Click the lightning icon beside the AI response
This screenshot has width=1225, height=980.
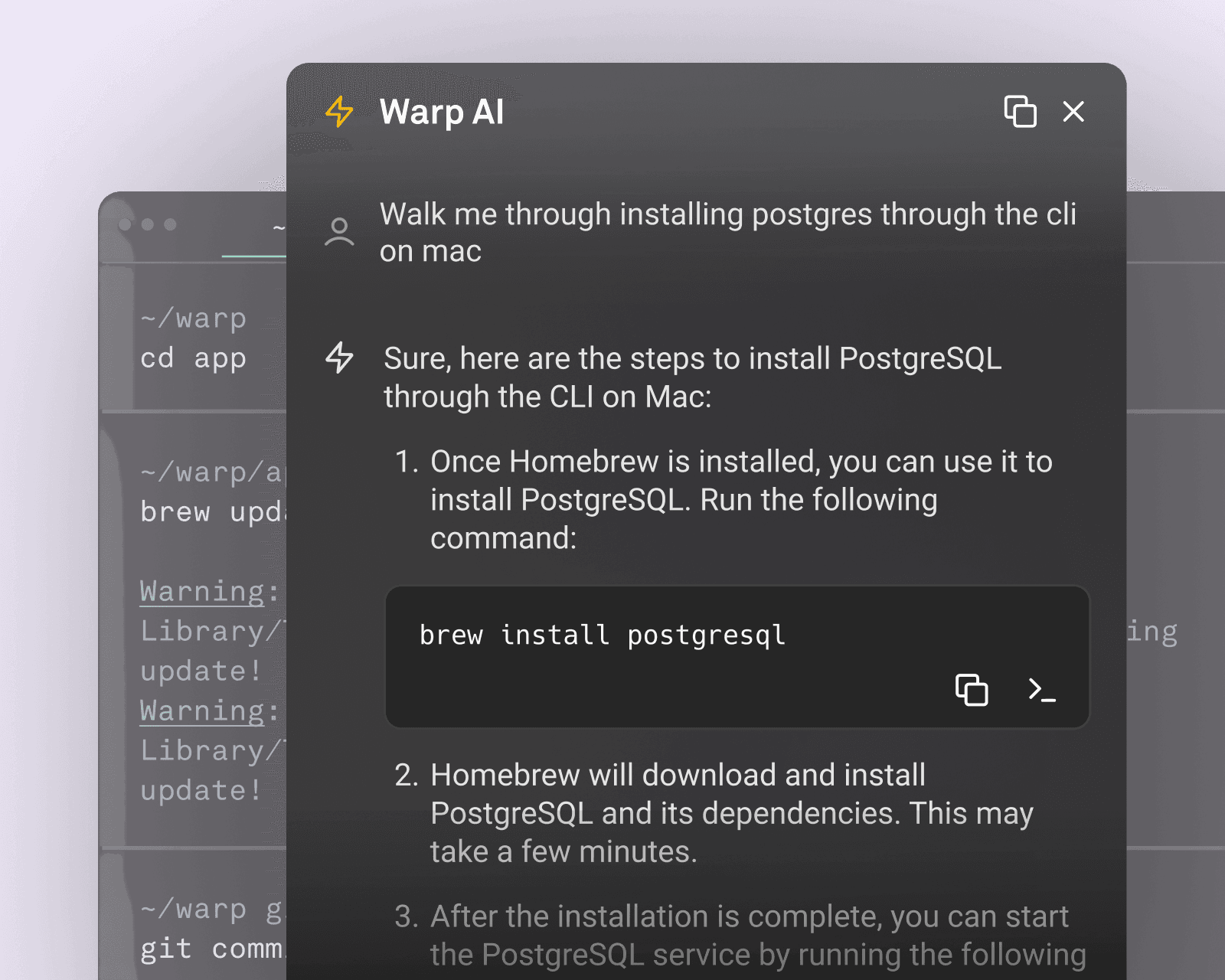339,358
